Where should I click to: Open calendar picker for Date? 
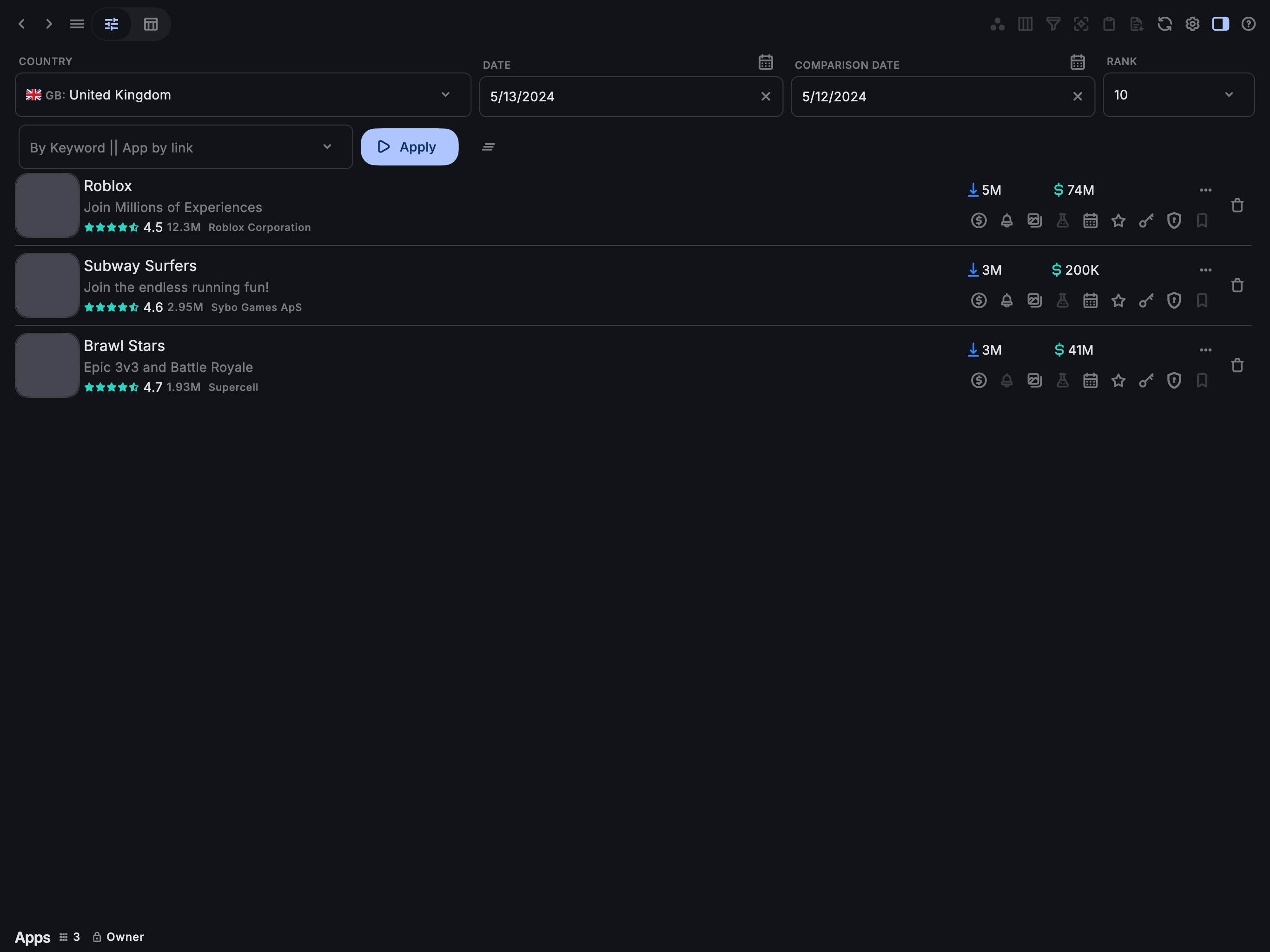766,62
